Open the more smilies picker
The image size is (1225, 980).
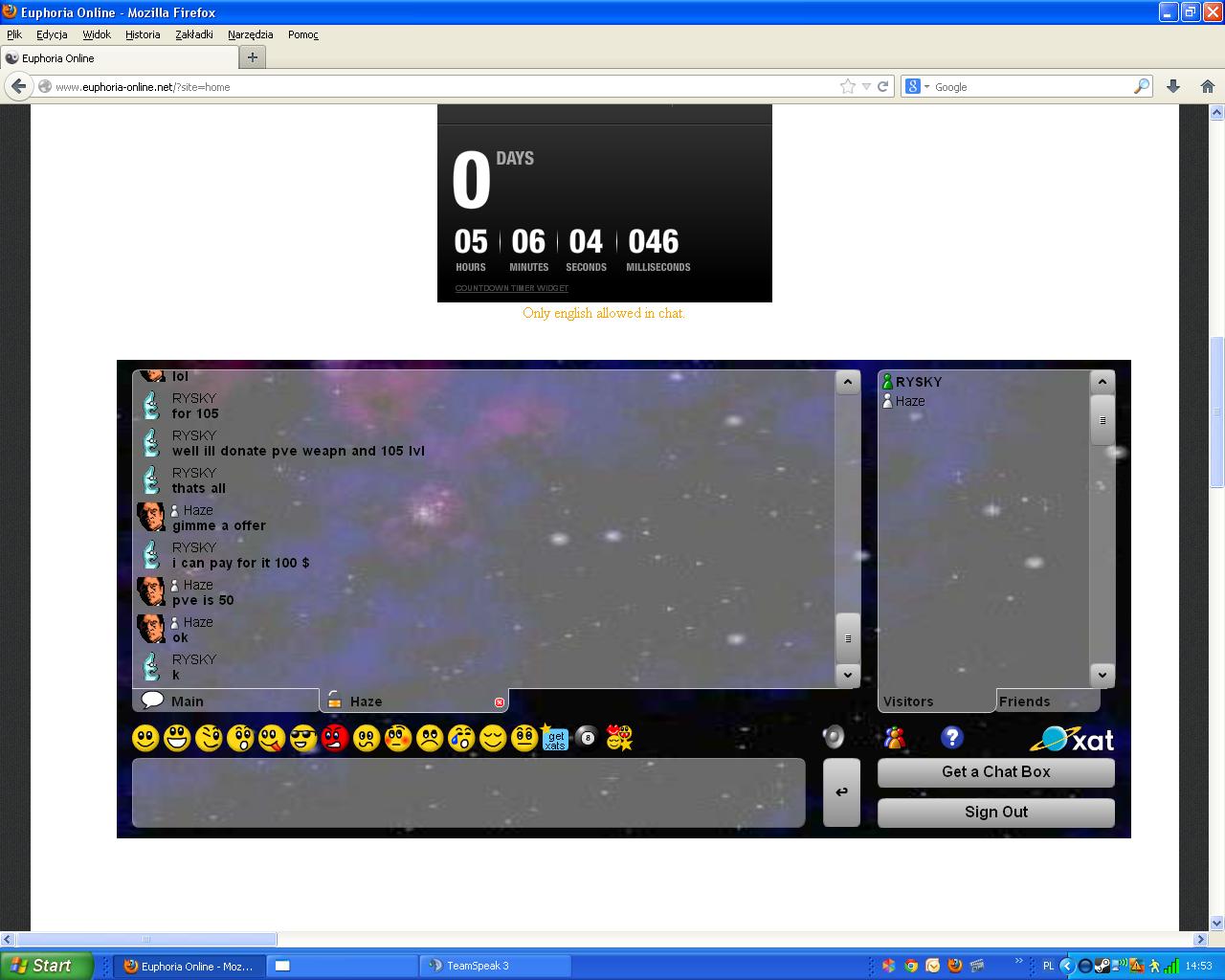coord(619,738)
